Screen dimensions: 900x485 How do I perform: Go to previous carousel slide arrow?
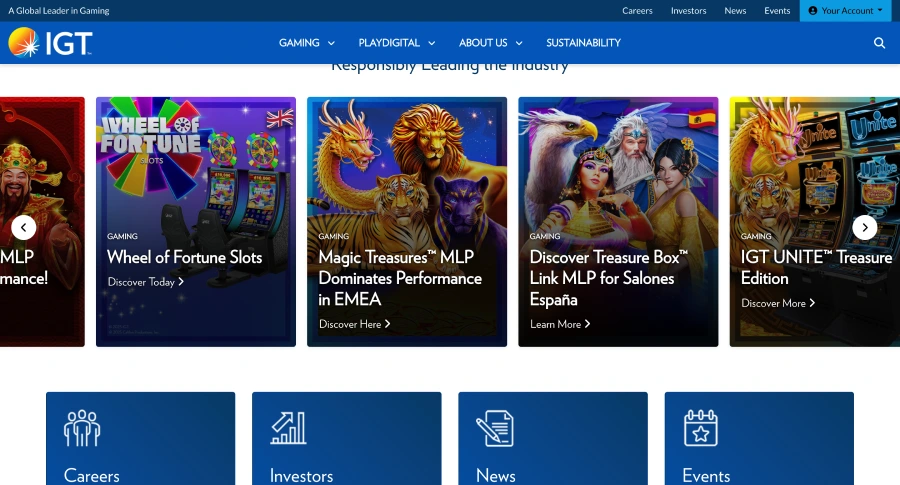(24, 228)
